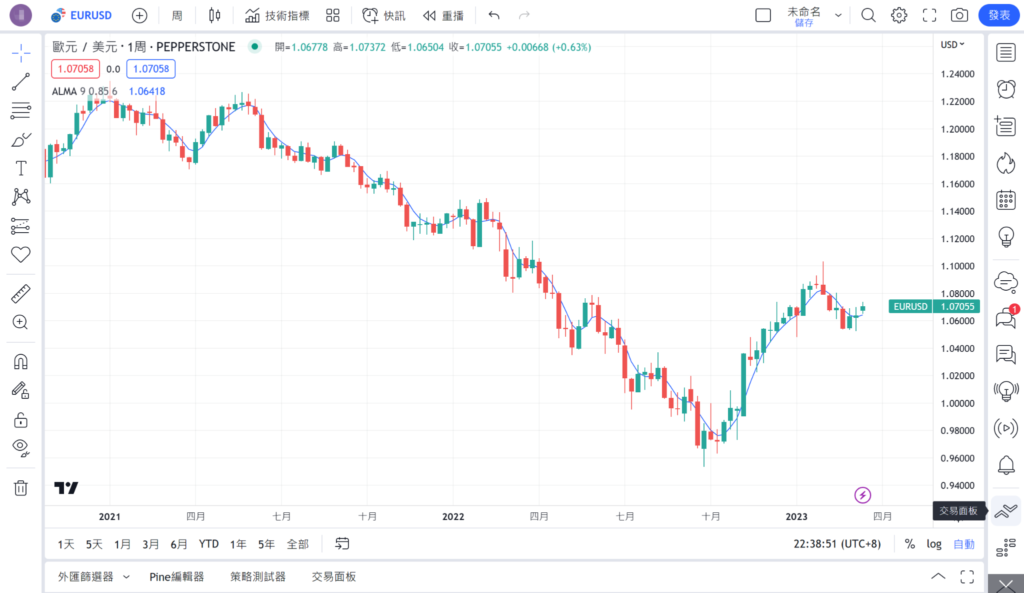Viewport: 1024px width, 593px height.
Task: Take a chart snapshot with camera icon
Action: (x=959, y=15)
